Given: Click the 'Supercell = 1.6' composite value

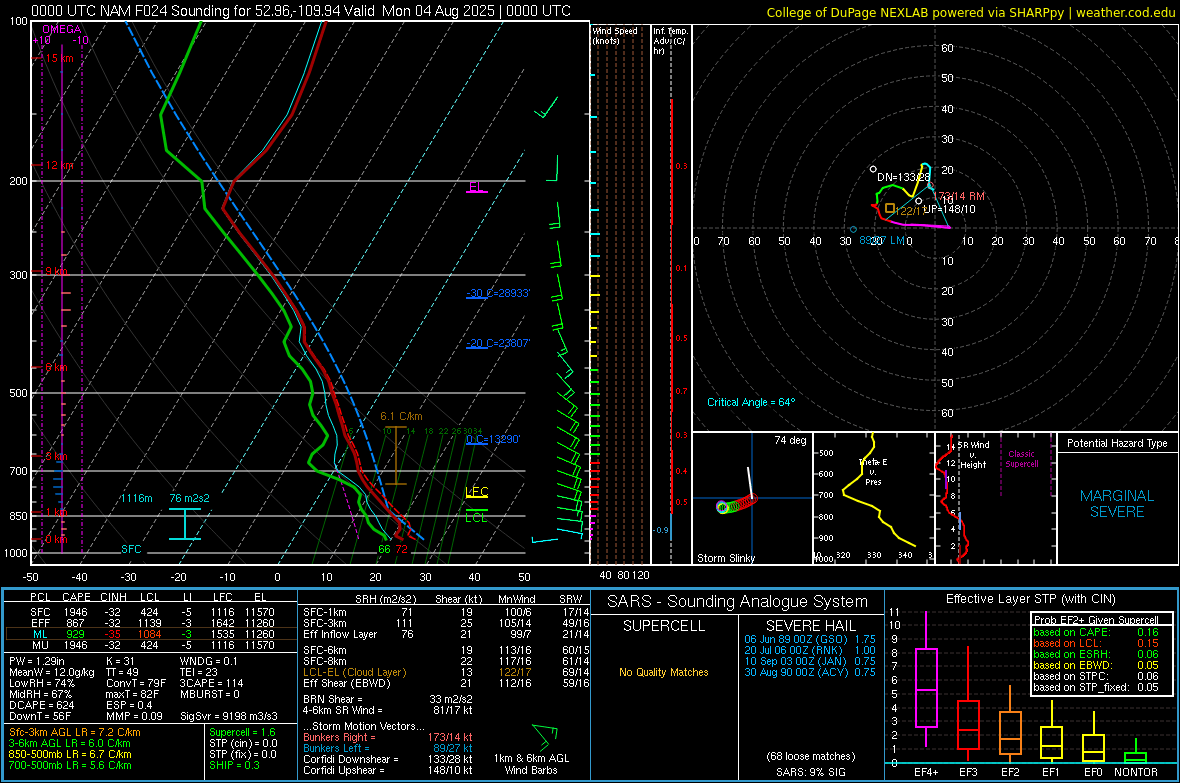Looking at the screenshot, I should 242,732.
